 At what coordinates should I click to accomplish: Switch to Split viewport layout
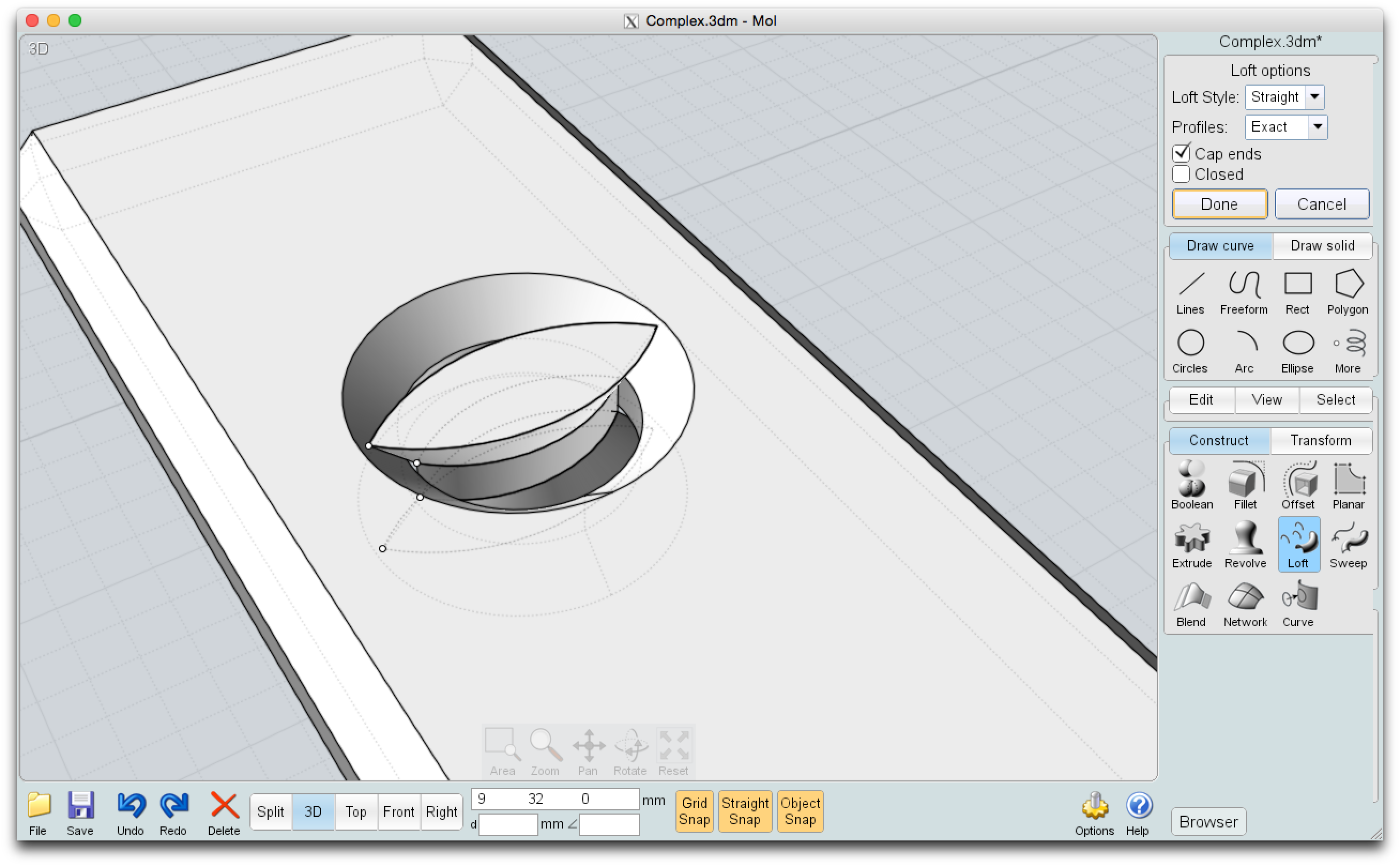pyautogui.click(x=270, y=811)
